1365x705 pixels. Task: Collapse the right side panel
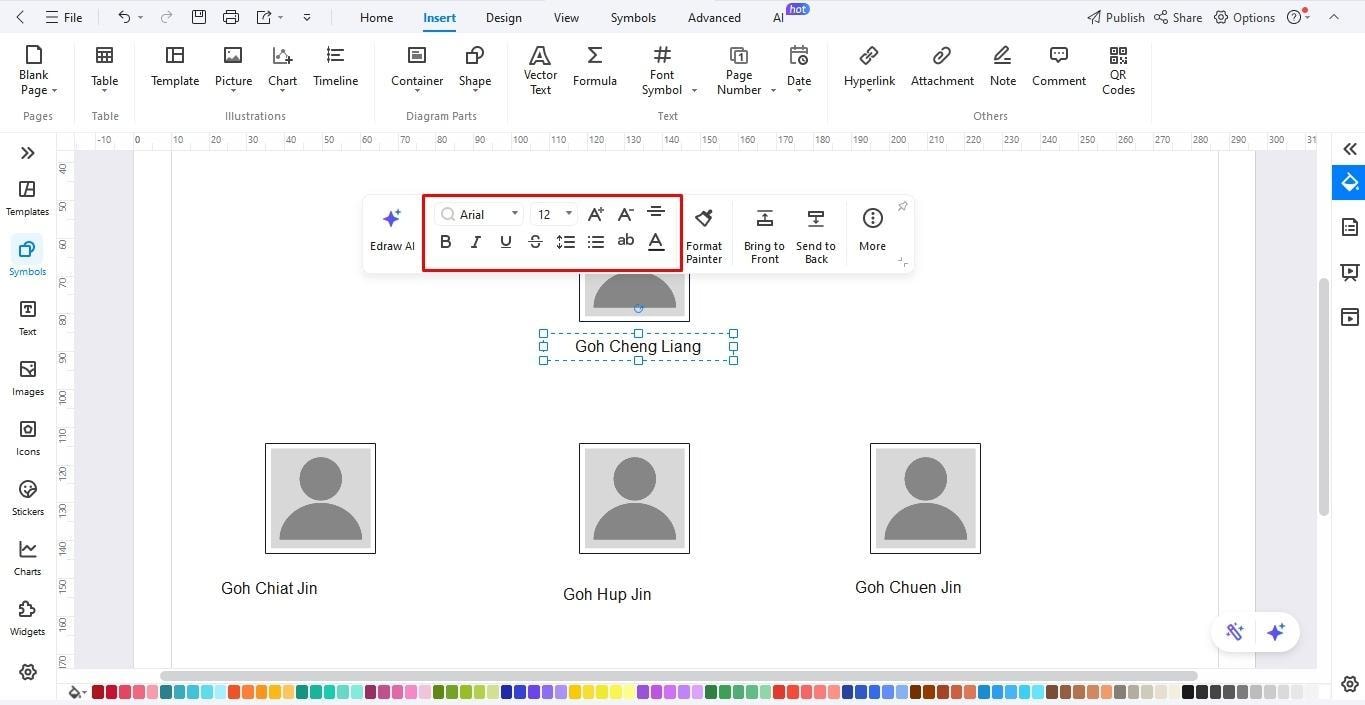pyautogui.click(x=1349, y=149)
